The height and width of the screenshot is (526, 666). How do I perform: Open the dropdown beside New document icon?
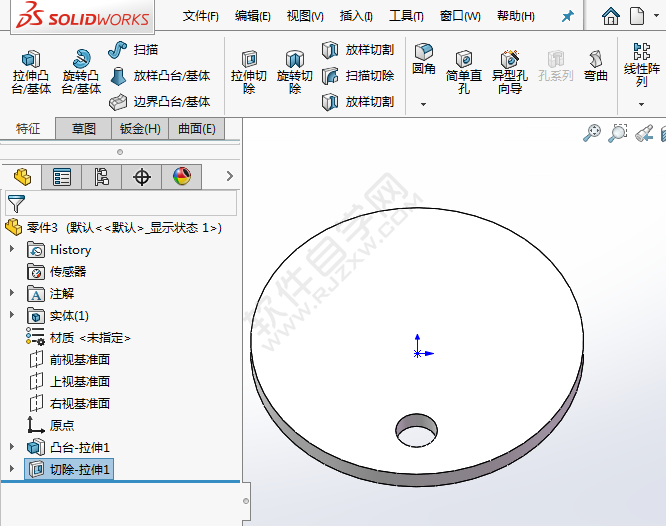[656, 16]
